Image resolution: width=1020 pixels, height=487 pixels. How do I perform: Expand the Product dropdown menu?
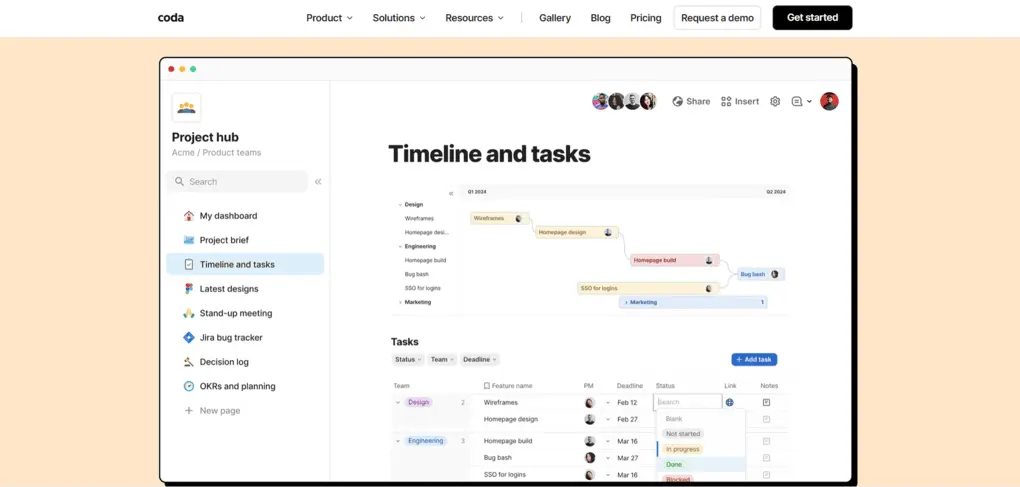click(329, 18)
